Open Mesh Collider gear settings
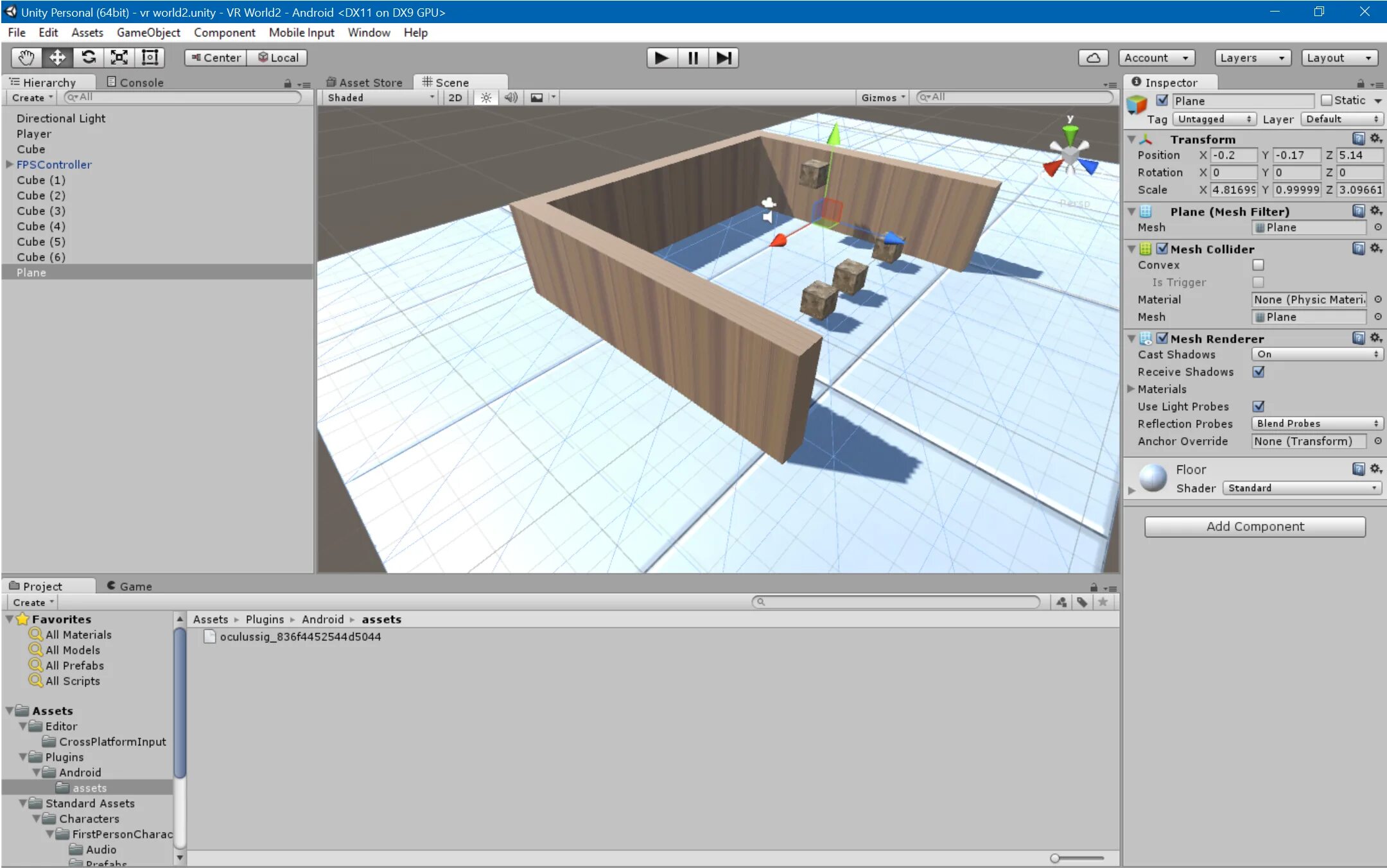Screen dimensions: 1387x868 [x=1375, y=248]
